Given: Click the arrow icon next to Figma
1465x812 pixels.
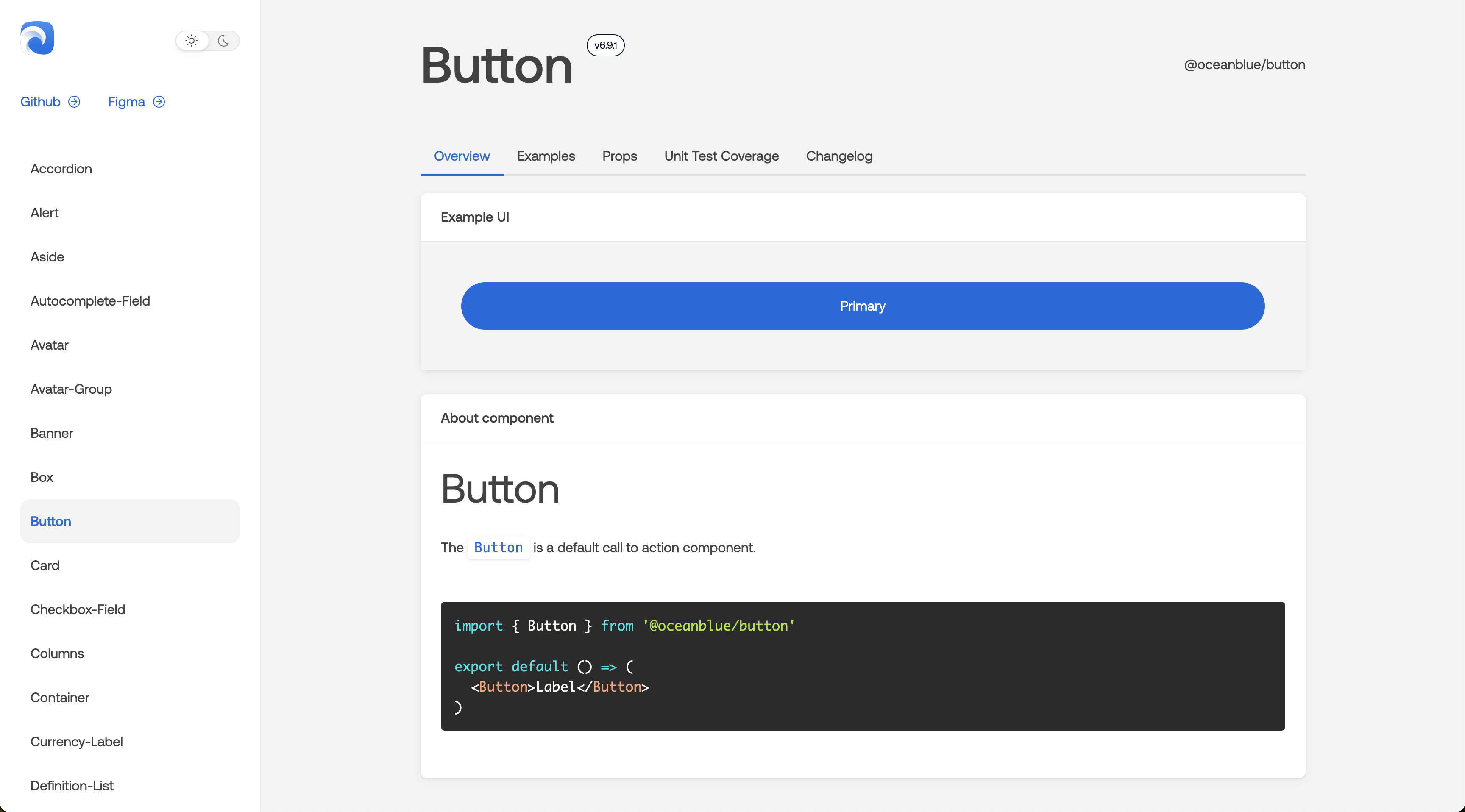Looking at the screenshot, I should click(159, 102).
